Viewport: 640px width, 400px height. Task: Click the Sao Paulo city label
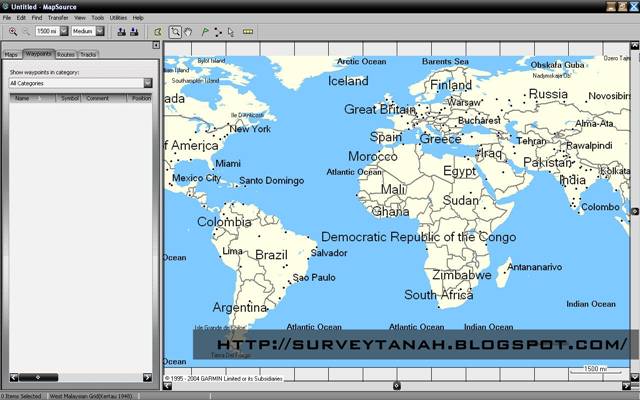[x=314, y=278]
